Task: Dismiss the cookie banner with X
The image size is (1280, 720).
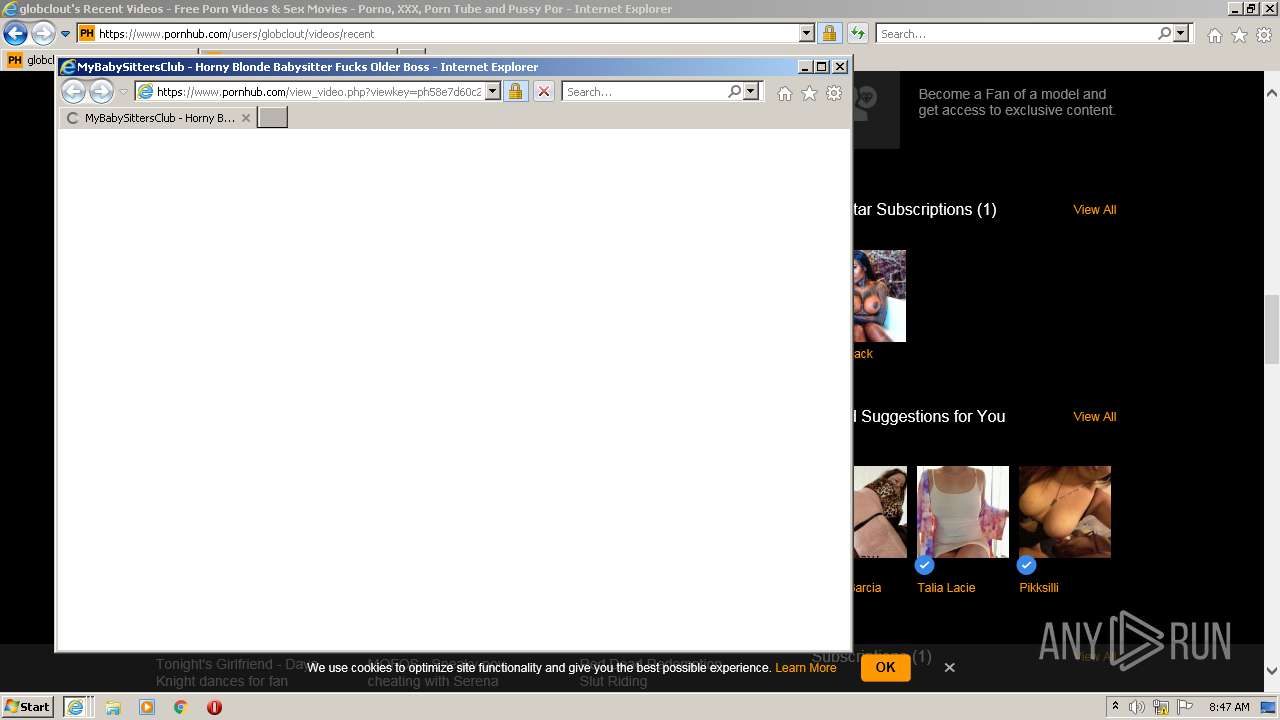Action: pyautogui.click(x=949, y=667)
